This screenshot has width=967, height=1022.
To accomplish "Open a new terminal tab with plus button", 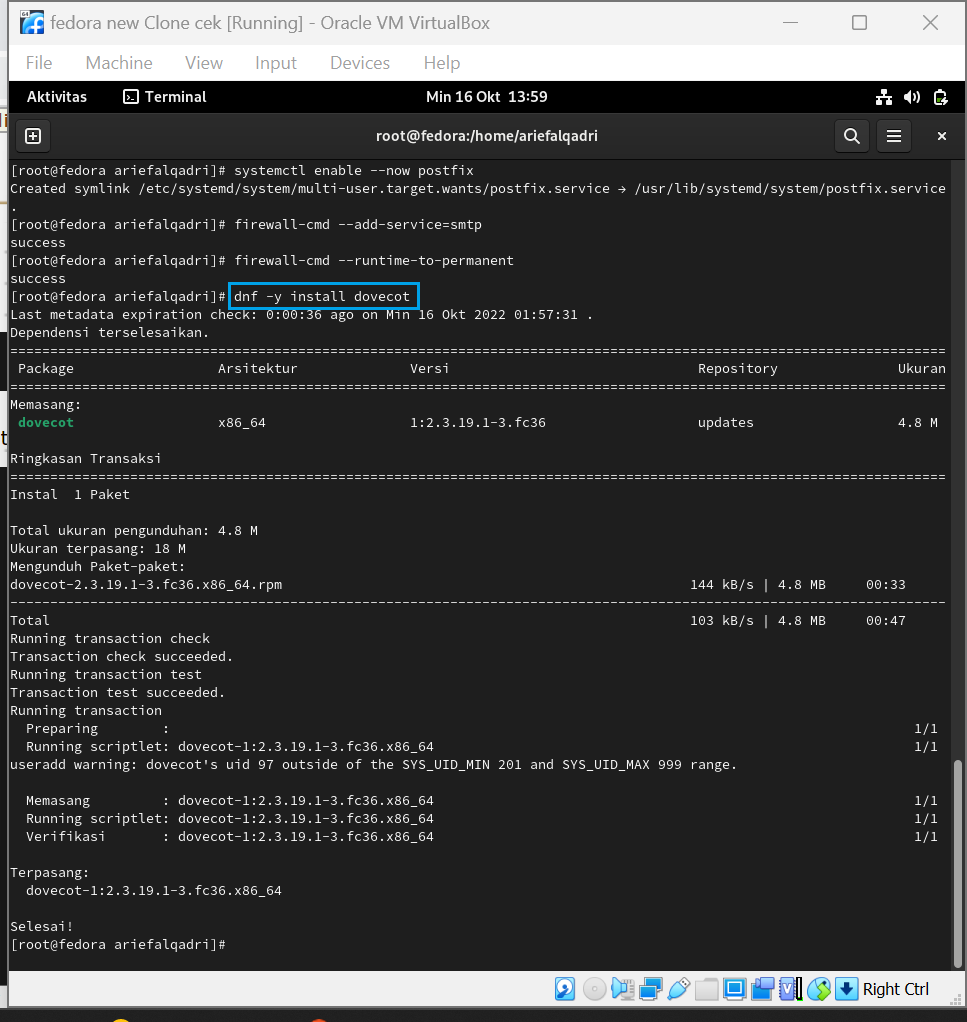I will pyautogui.click(x=33, y=136).
